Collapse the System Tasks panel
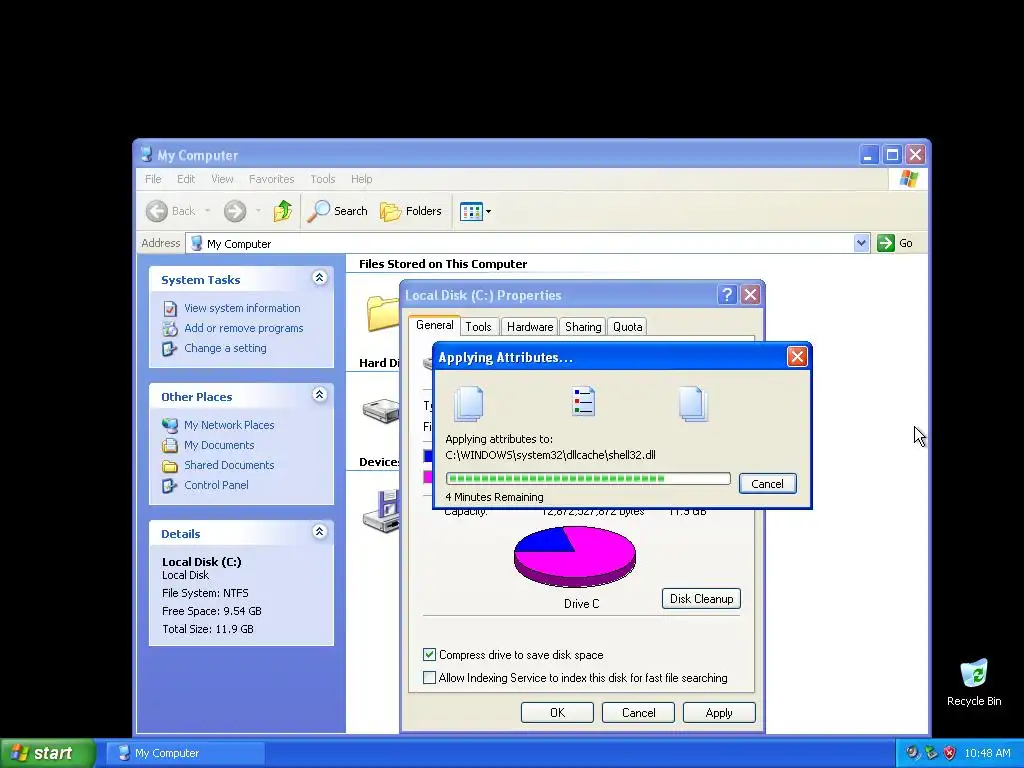The image size is (1024, 768). pos(319,278)
